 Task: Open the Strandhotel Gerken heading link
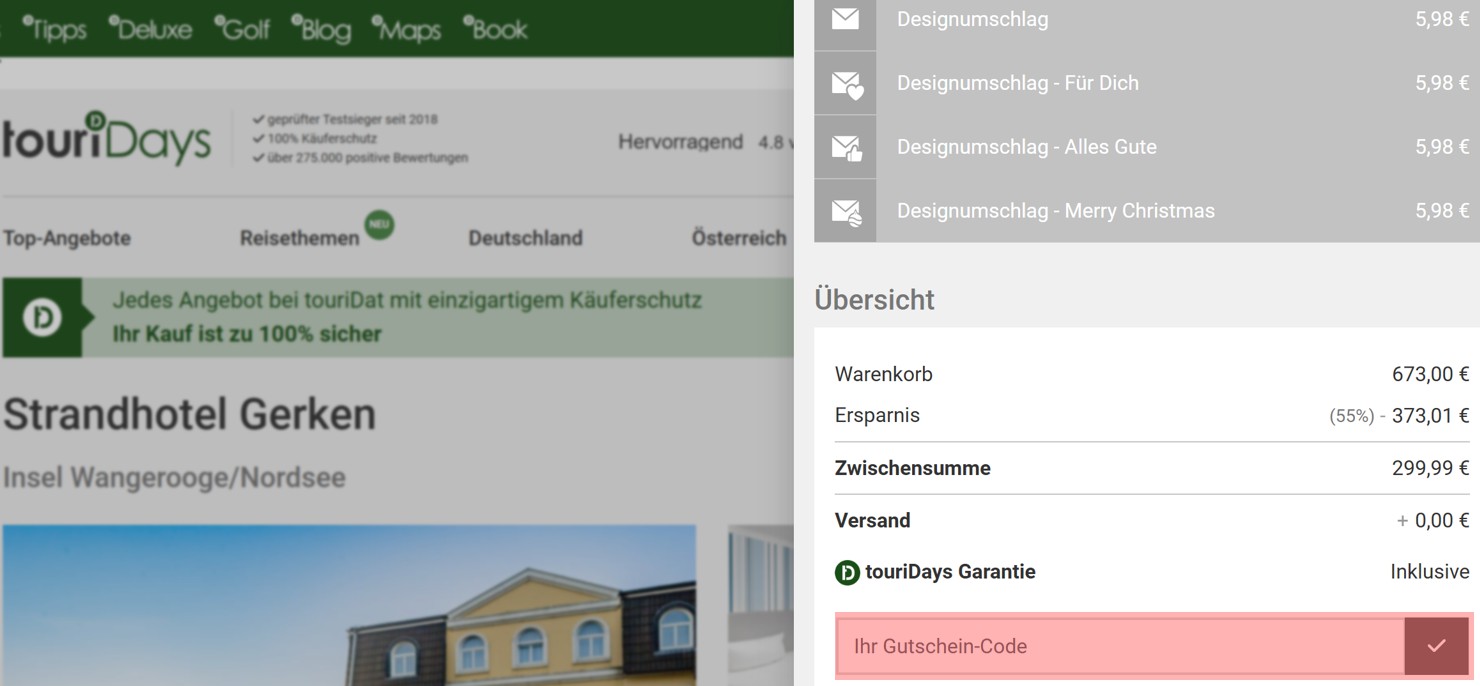190,413
